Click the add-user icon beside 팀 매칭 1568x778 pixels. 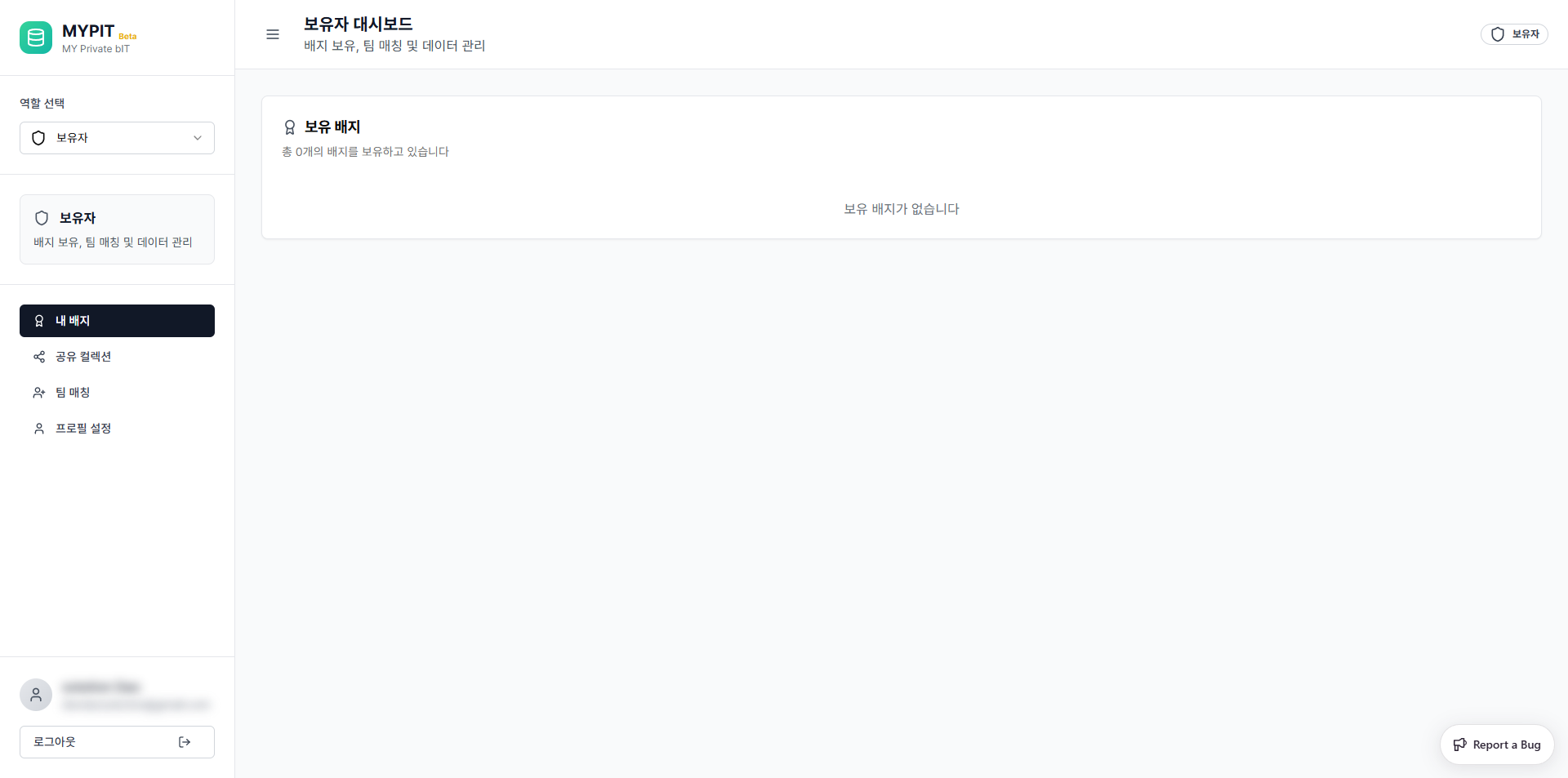pos(39,393)
